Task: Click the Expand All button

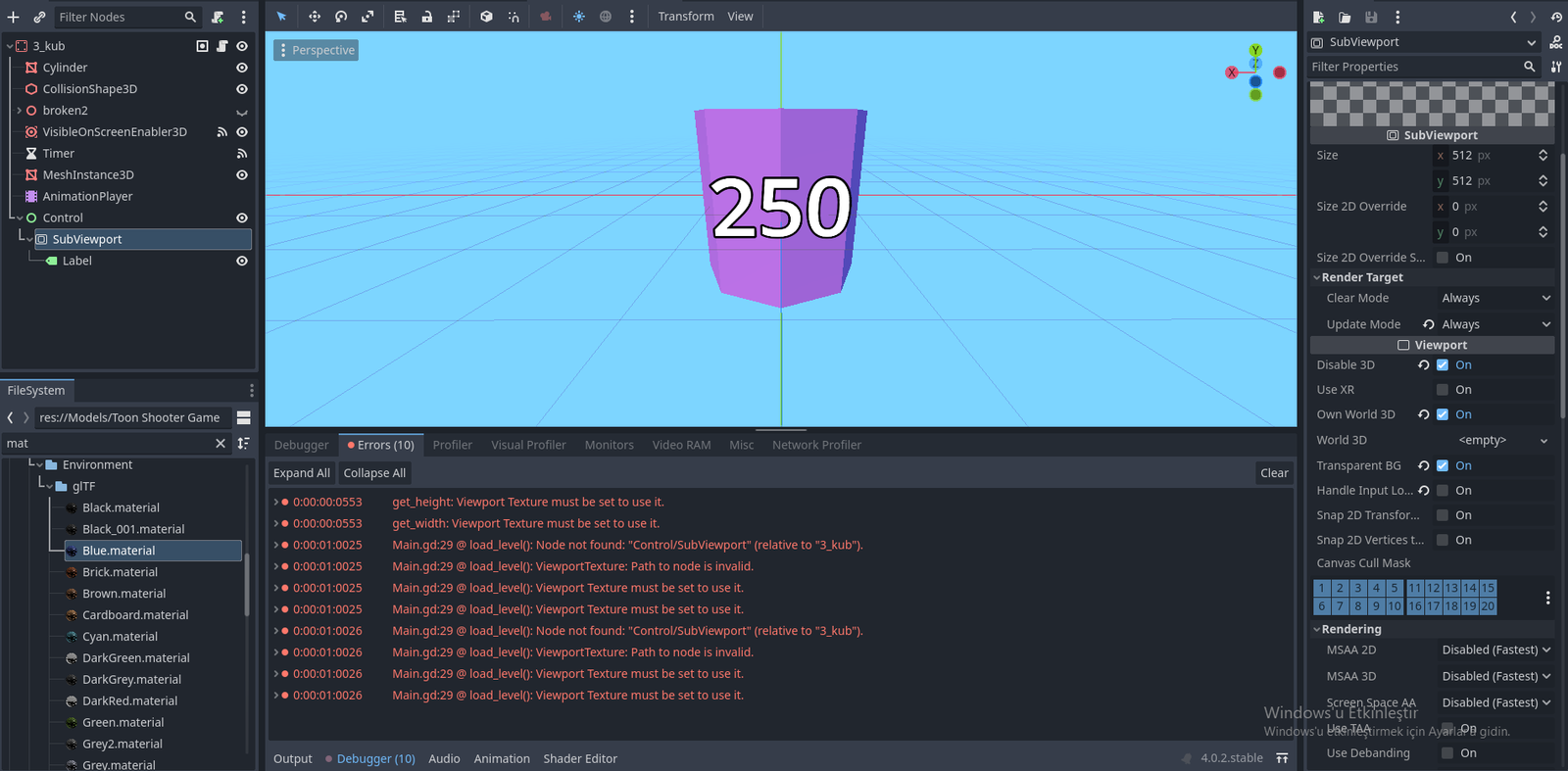Action: tap(302, 473)
